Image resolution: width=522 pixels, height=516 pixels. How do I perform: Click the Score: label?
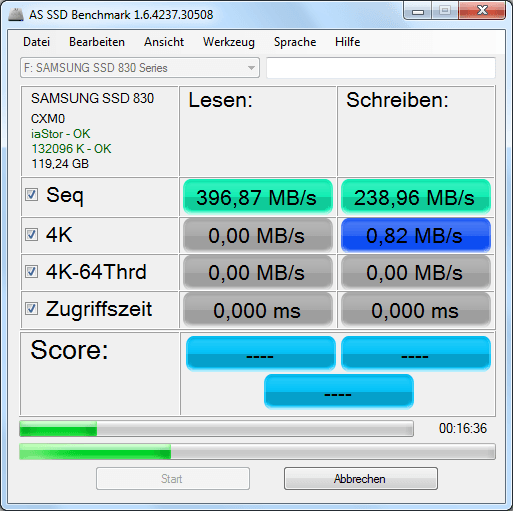pyautogui.click(x=69, y=350)
